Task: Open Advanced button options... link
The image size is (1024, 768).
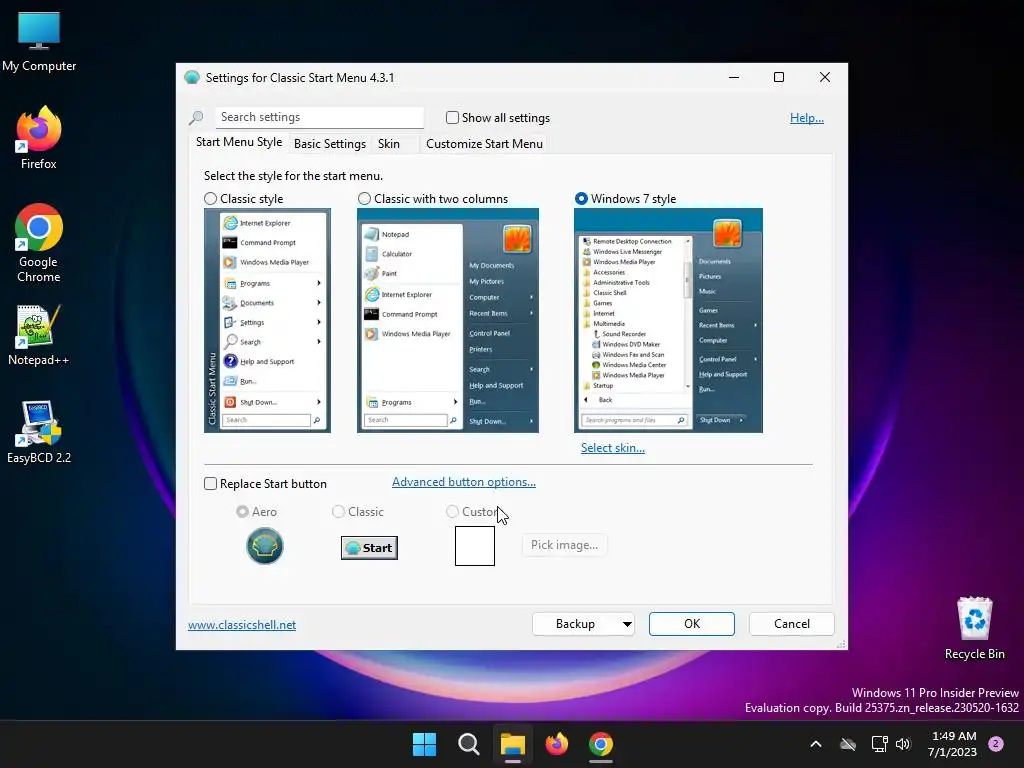Action: point(464,482)
